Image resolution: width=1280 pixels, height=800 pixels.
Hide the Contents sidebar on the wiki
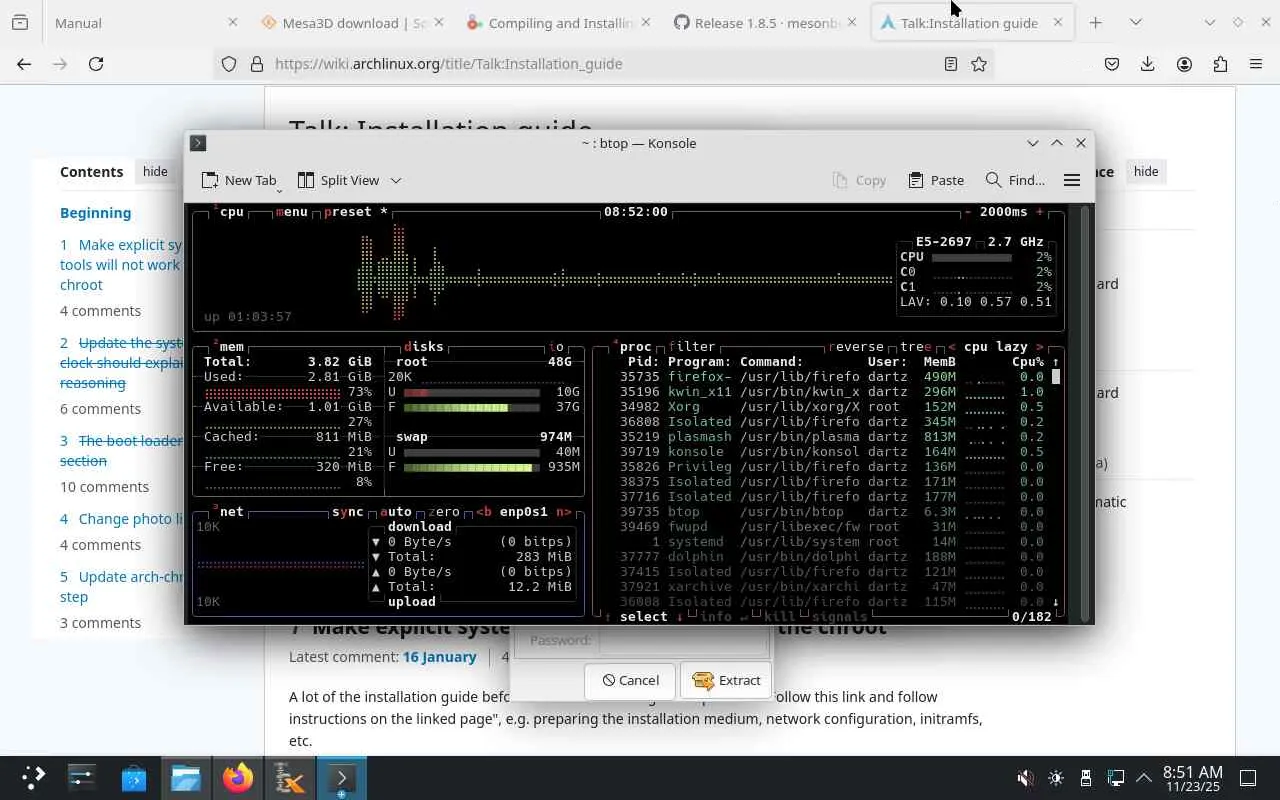pyautogui.click(x=155, y=172)
